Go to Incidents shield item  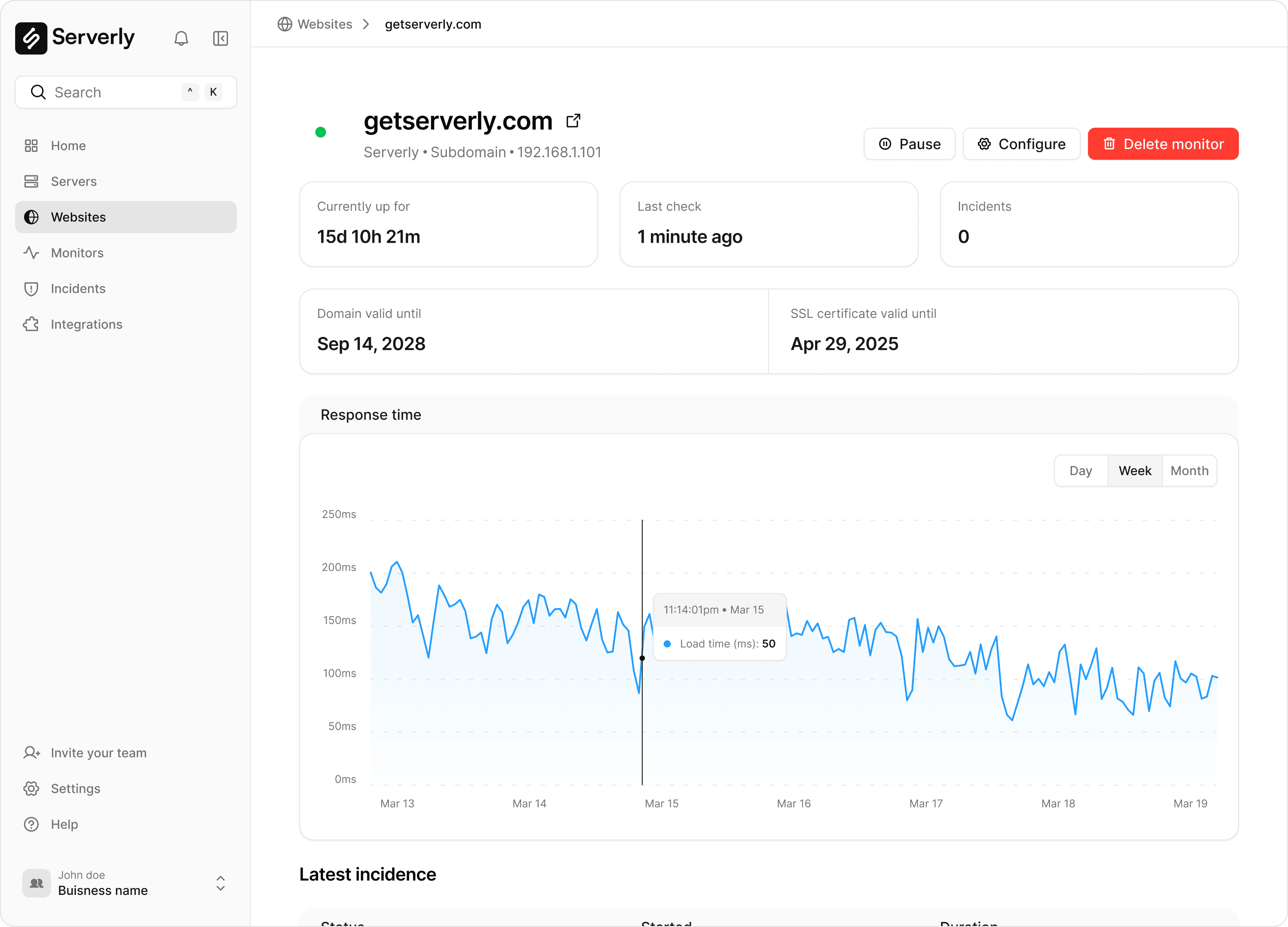click(78, 289)
